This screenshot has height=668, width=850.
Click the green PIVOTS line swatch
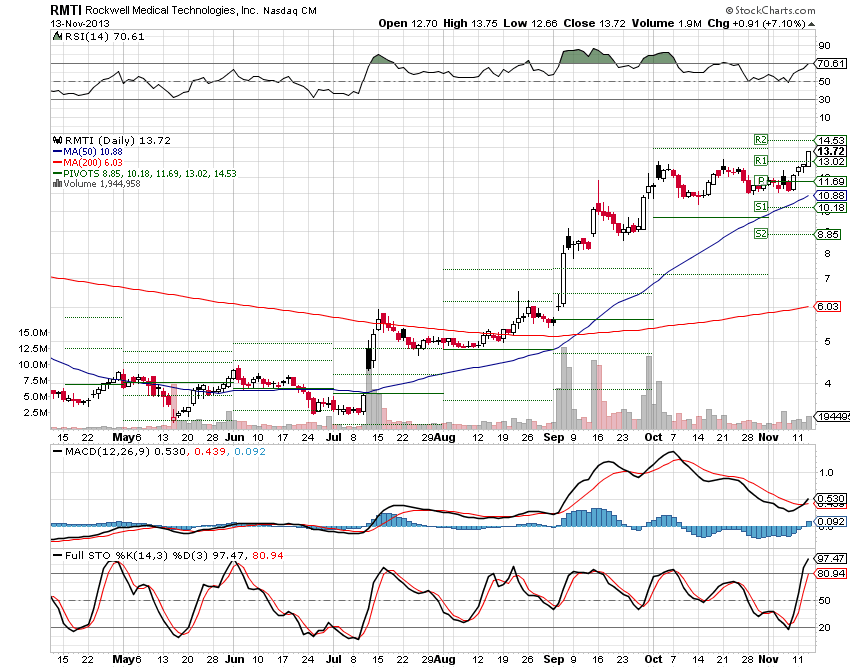pyautogui.click(x=57, y=174)
